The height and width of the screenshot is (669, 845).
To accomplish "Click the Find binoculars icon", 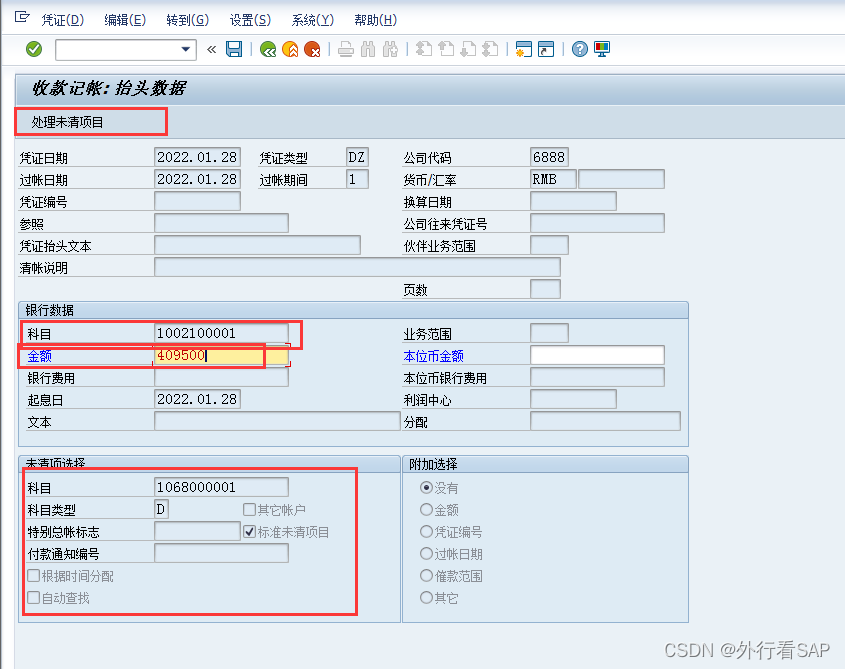I will (368, 49).
